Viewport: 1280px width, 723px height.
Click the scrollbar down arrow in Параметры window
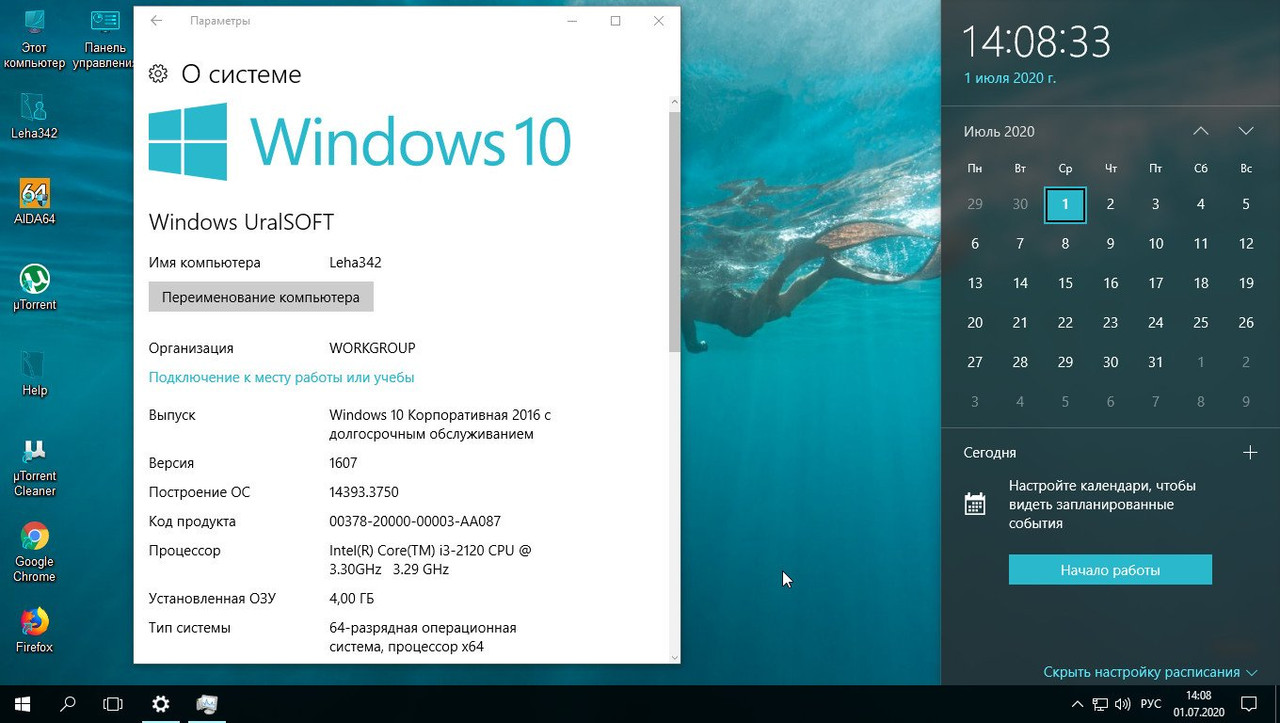click(674, 656)
